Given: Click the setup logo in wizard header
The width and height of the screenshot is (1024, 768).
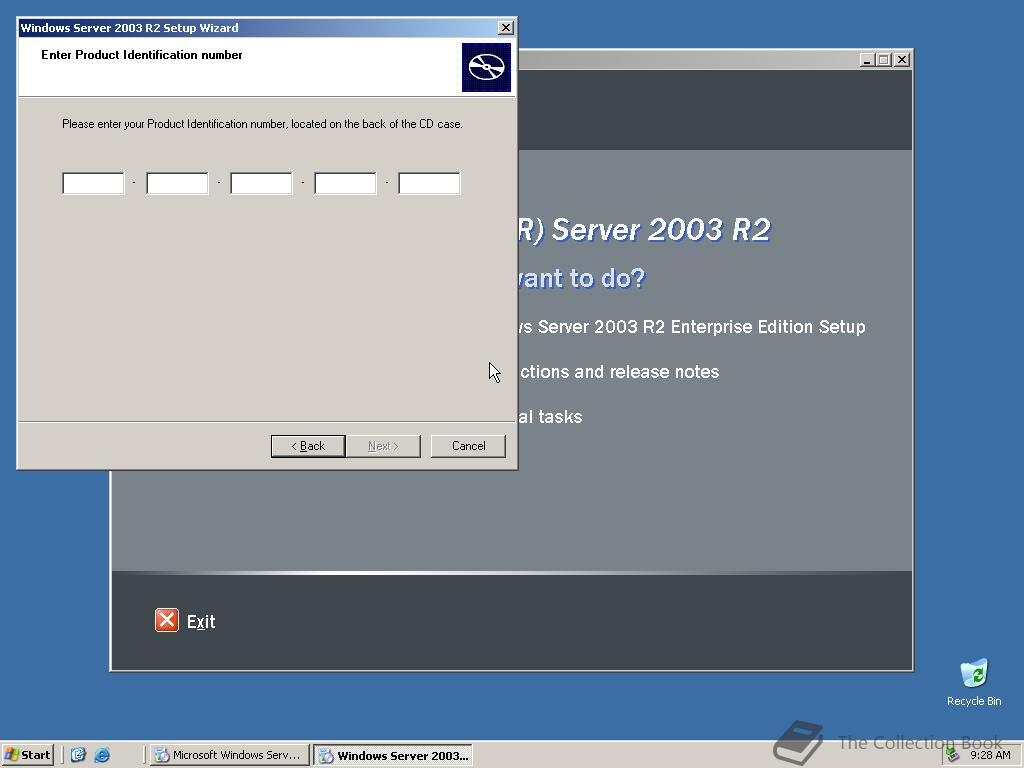Looking at the screenshot, I should [486, 68].
